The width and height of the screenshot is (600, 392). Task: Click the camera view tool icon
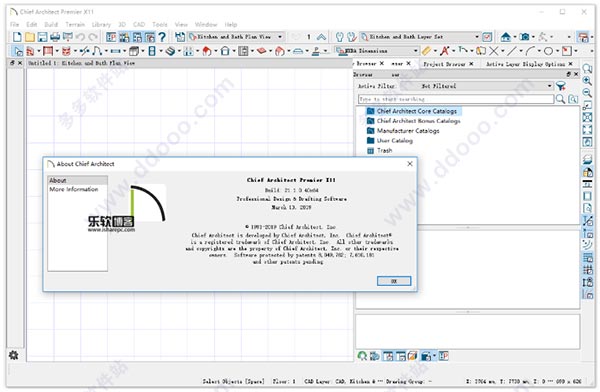point(525,37)
